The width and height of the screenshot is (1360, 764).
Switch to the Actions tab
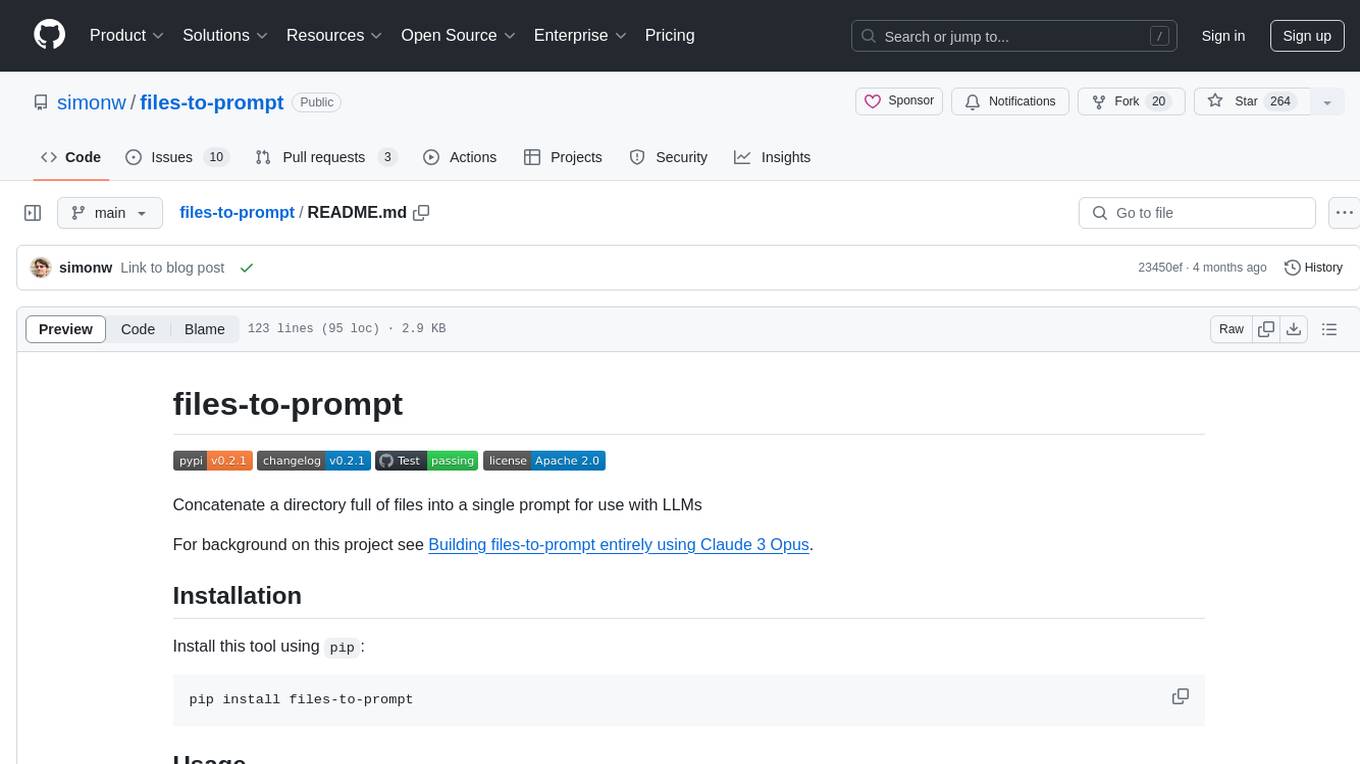click(x=460, y=157)
